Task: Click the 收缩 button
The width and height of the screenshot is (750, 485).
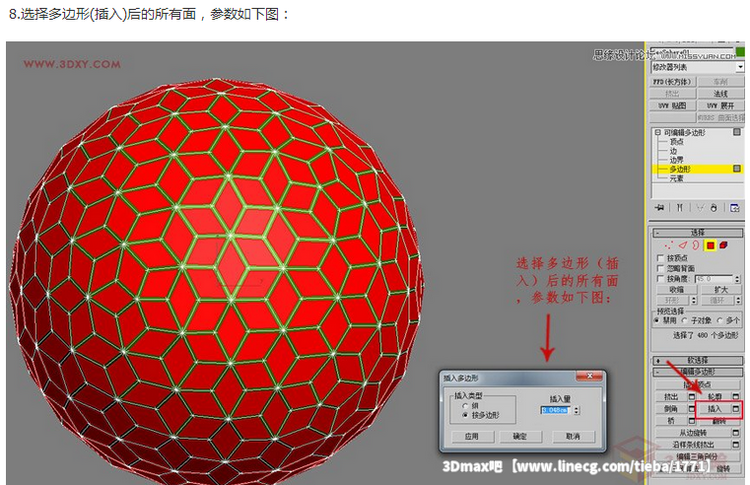Action: [x=676, y=290]
